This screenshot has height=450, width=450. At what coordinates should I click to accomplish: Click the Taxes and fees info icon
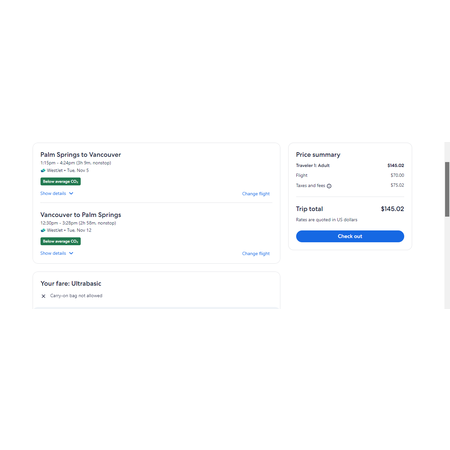[329, 186]
